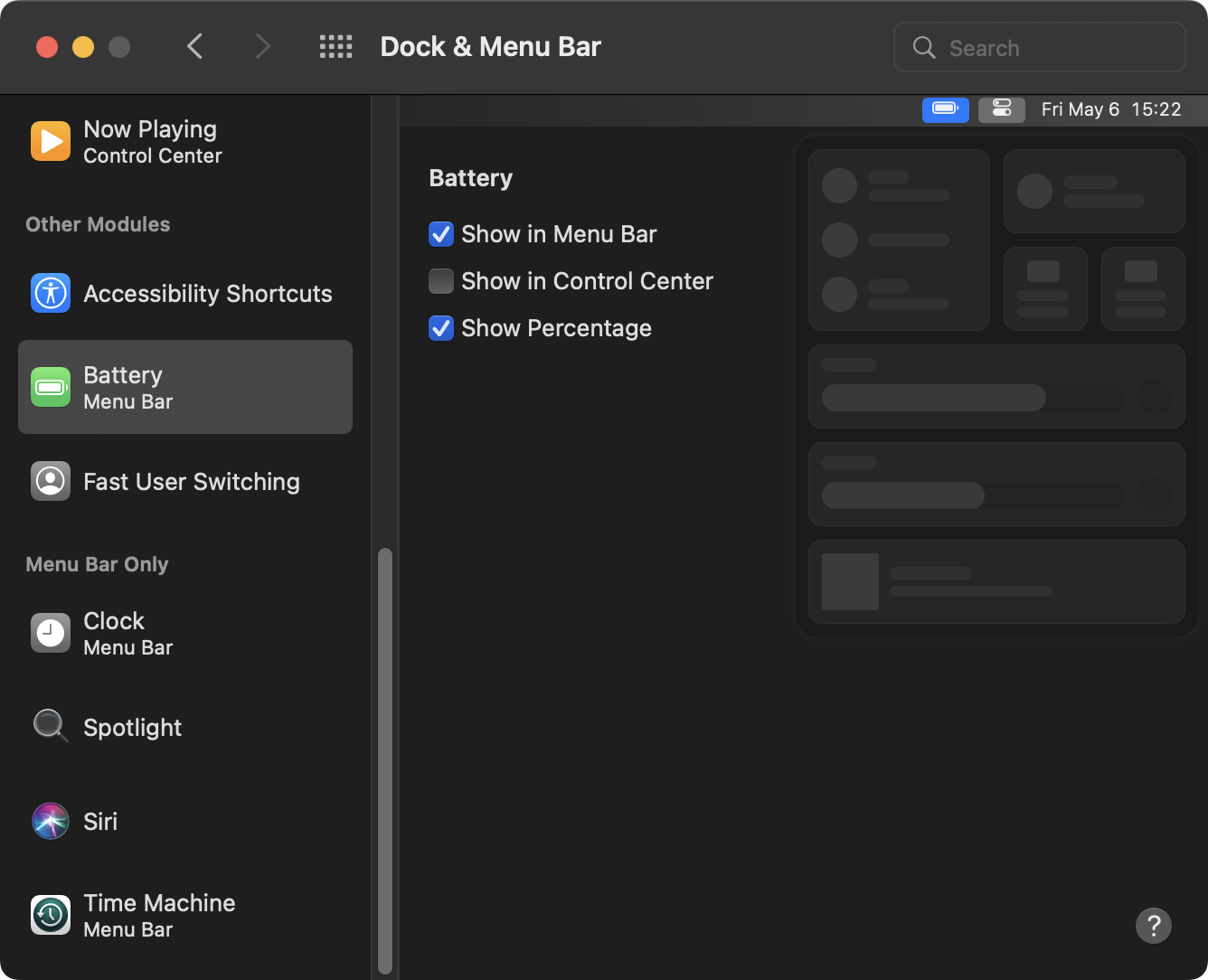
Task: Select Now Playing in the sidebar
Action: (x=185, y=141)
